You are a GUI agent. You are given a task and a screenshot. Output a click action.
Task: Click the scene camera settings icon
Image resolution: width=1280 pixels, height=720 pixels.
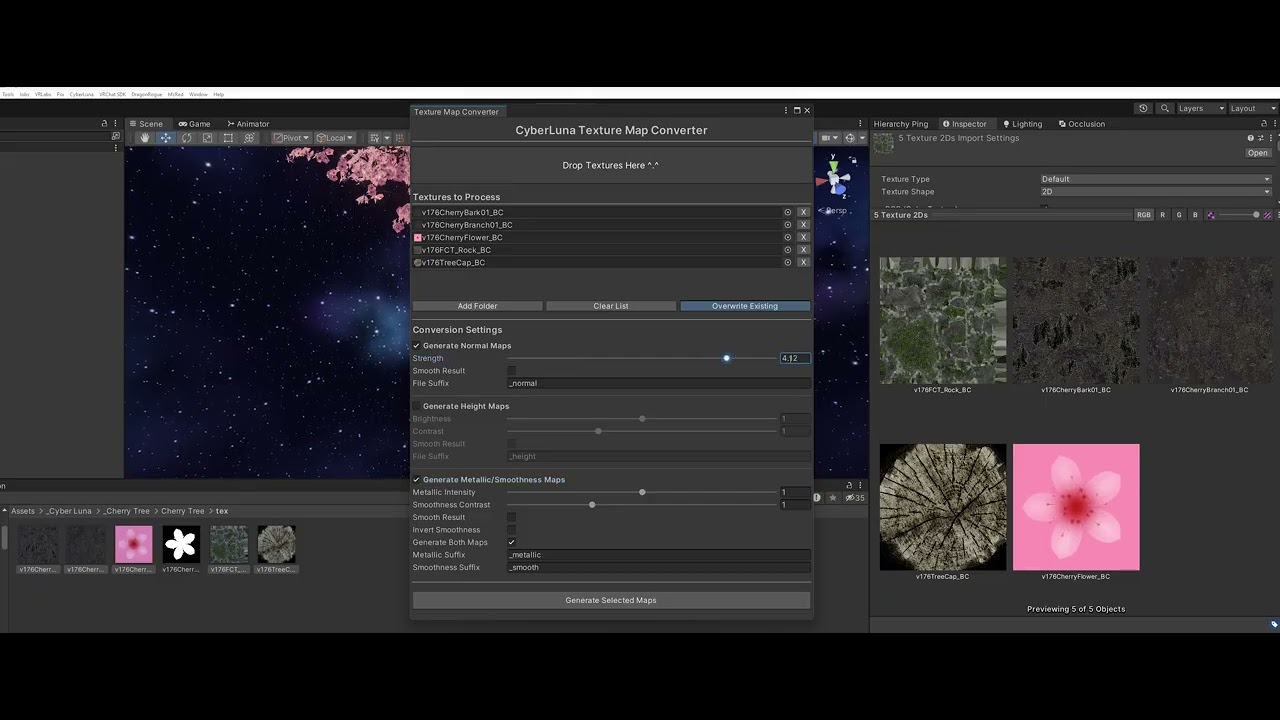[x=829, y=138]
